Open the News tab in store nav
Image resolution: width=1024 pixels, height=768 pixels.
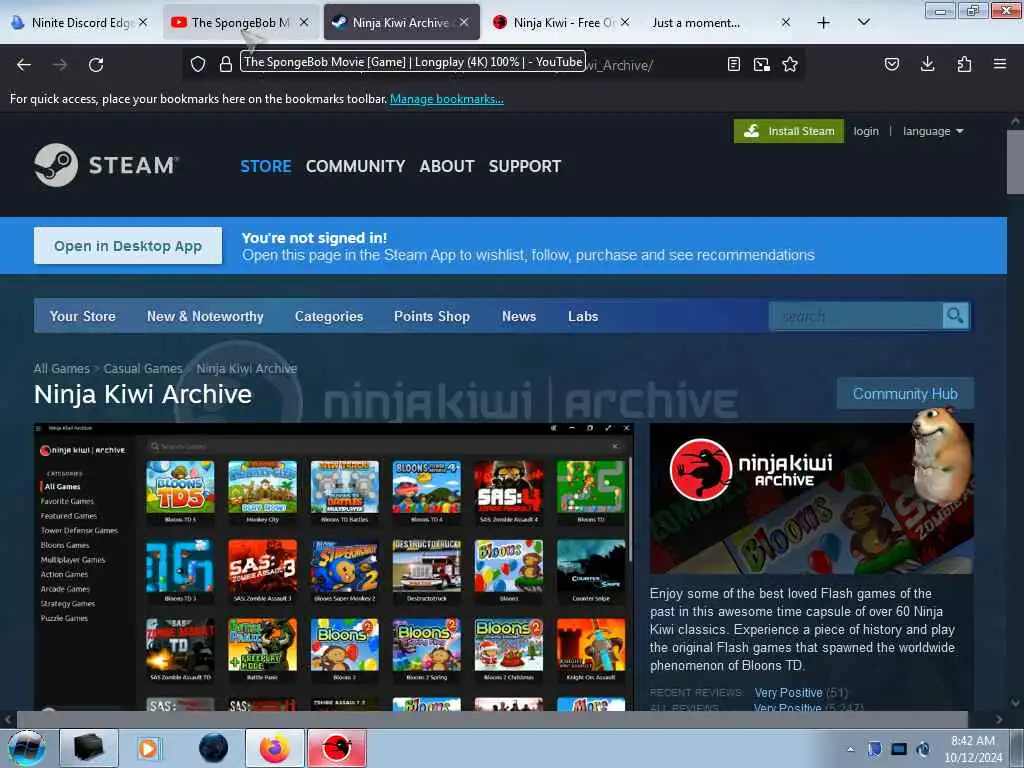click(519, 316)
